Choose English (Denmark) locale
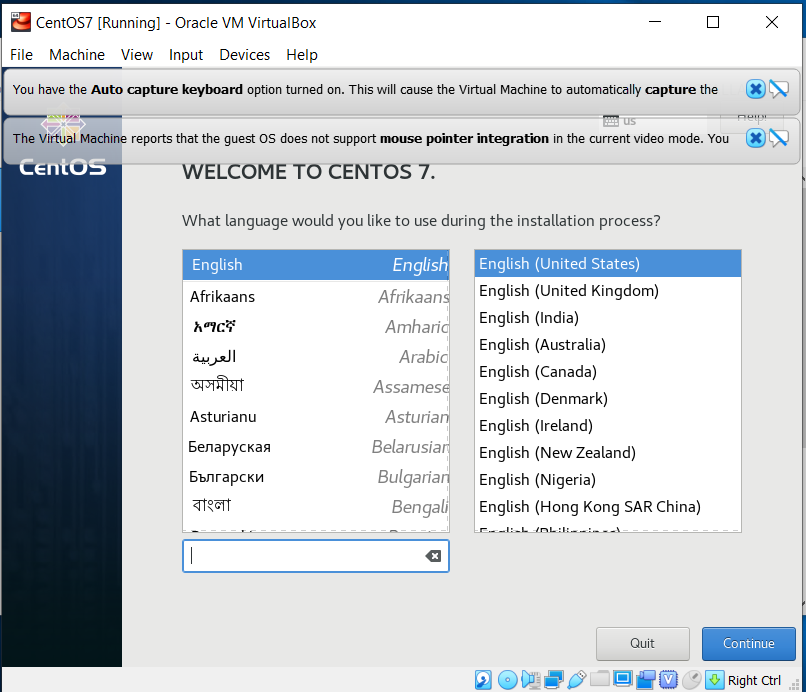806x692 pixels. coord(608,399)
